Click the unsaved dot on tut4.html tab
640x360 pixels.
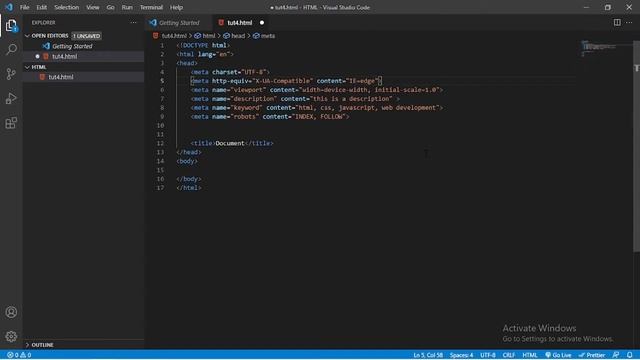click(262, 22)
